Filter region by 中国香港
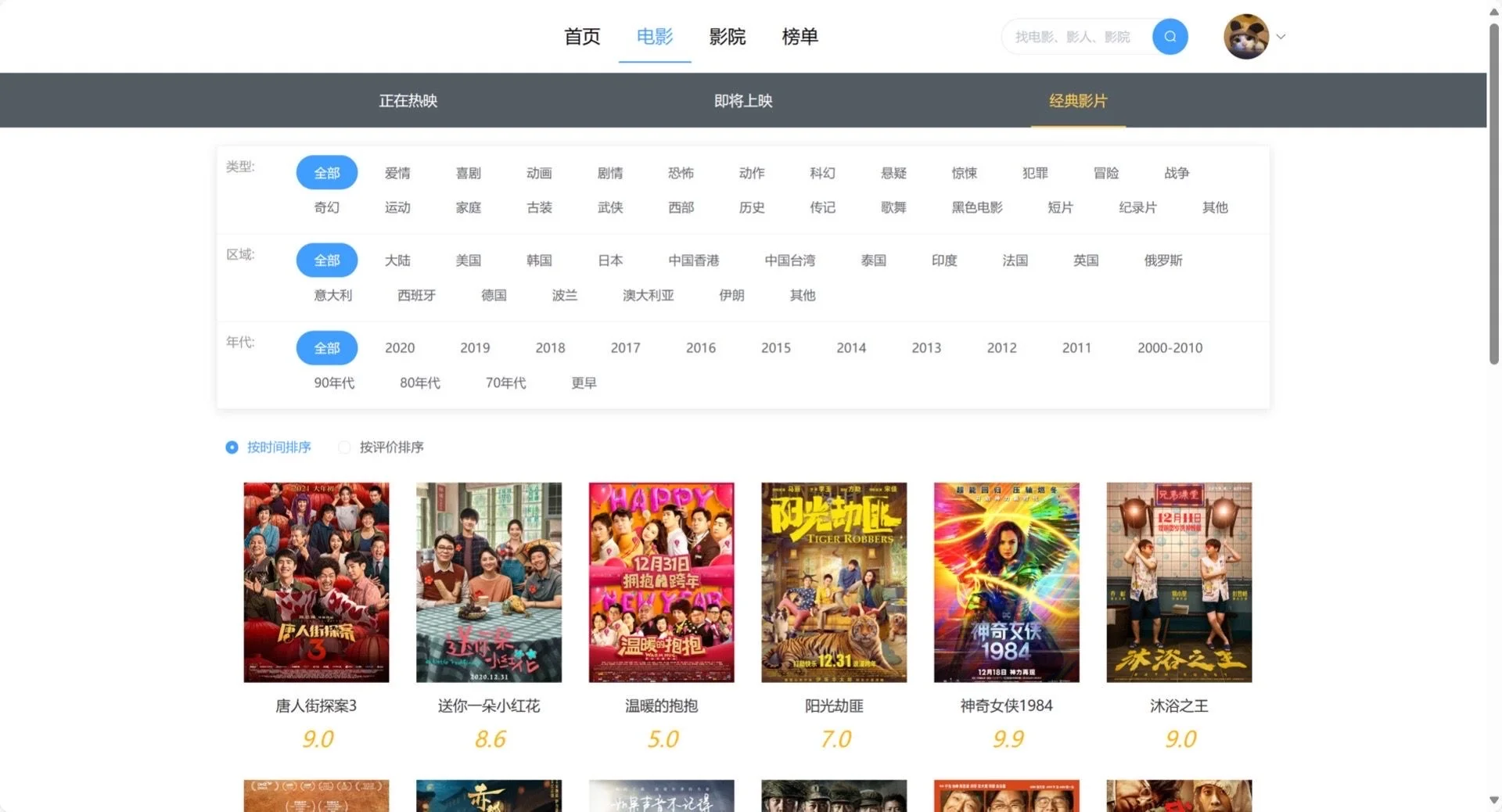The height and width of the screenshot is (812, 1502). (x=694, y=260)
